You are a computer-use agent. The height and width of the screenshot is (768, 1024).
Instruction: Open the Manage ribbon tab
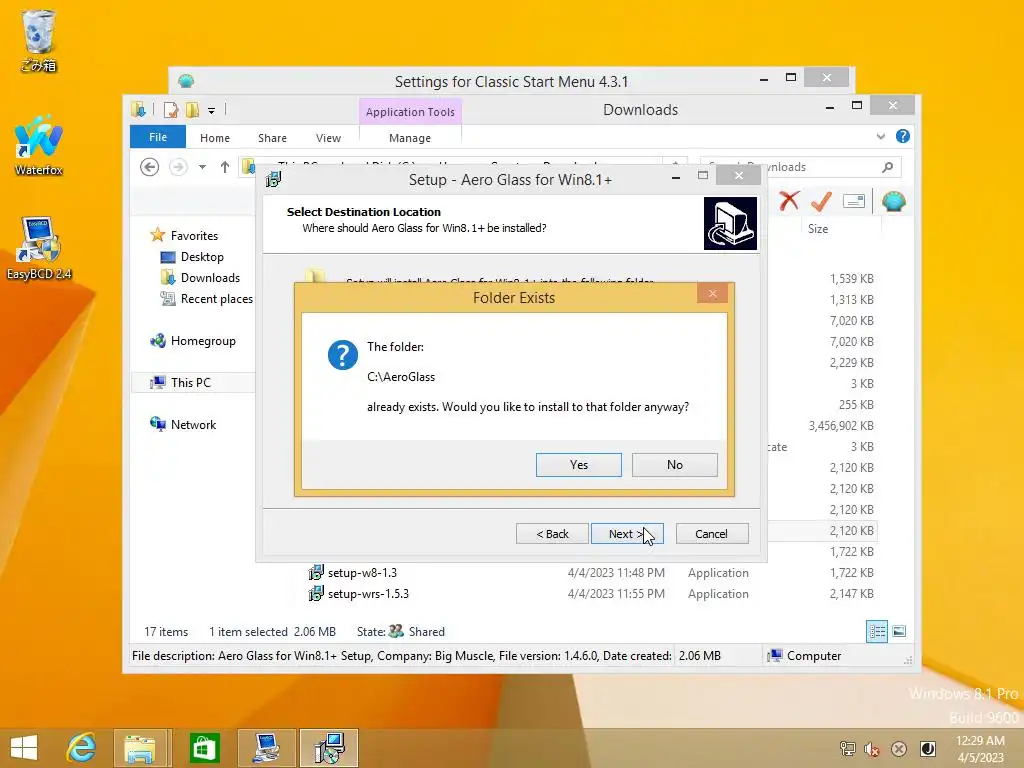coord(410,138)
